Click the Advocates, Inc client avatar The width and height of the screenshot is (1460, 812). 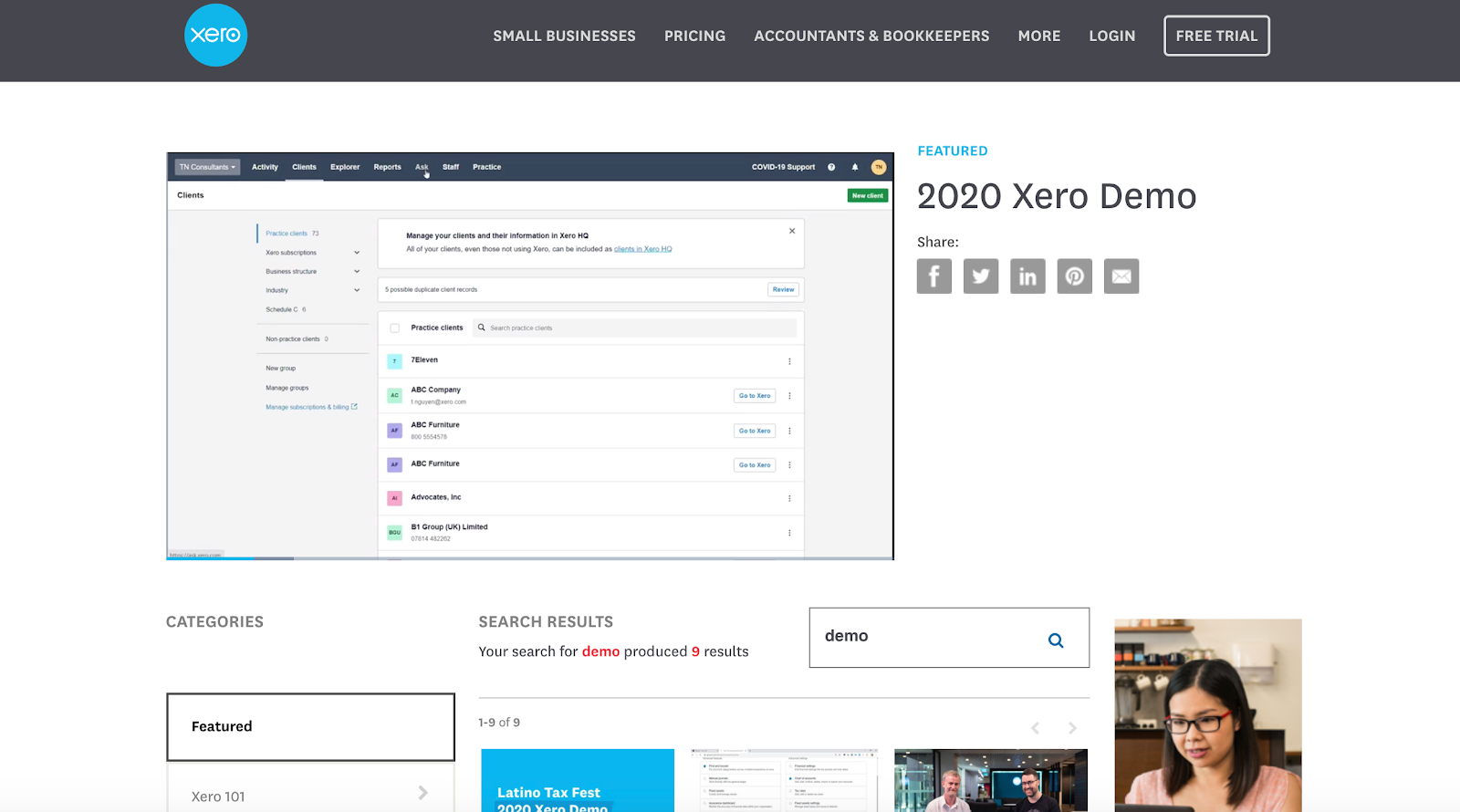pyautogui.click(x=395, y=498)
